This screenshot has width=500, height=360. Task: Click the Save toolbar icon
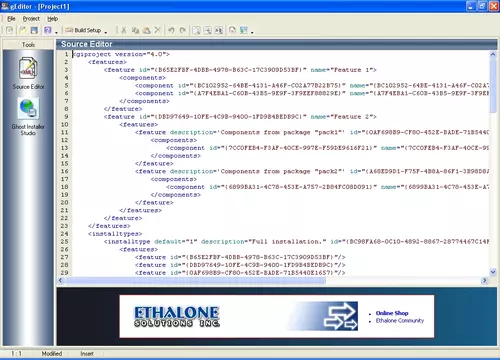pos(34,30)
